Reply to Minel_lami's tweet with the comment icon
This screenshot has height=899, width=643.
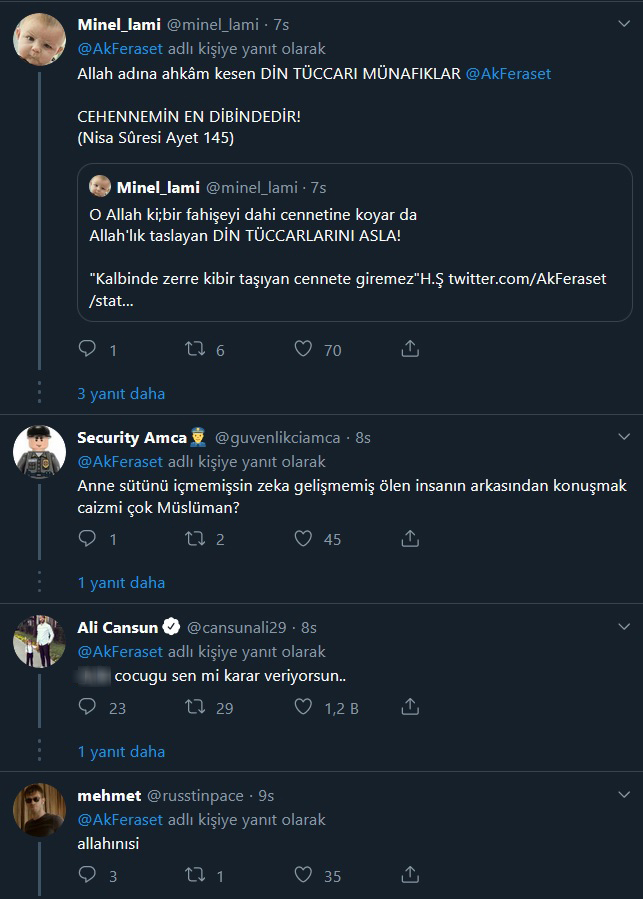pyautogui.click(x=87, y=349)
